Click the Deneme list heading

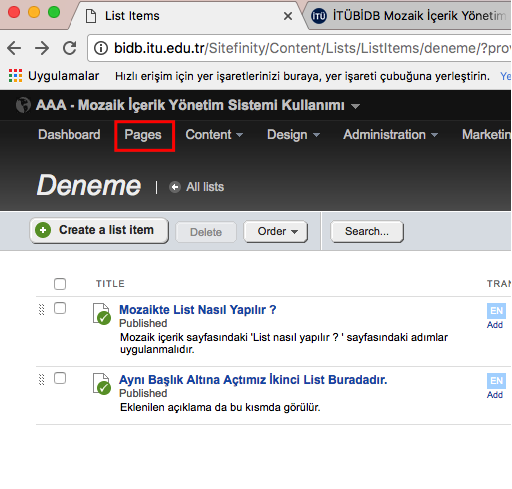[x=89, y=186]
